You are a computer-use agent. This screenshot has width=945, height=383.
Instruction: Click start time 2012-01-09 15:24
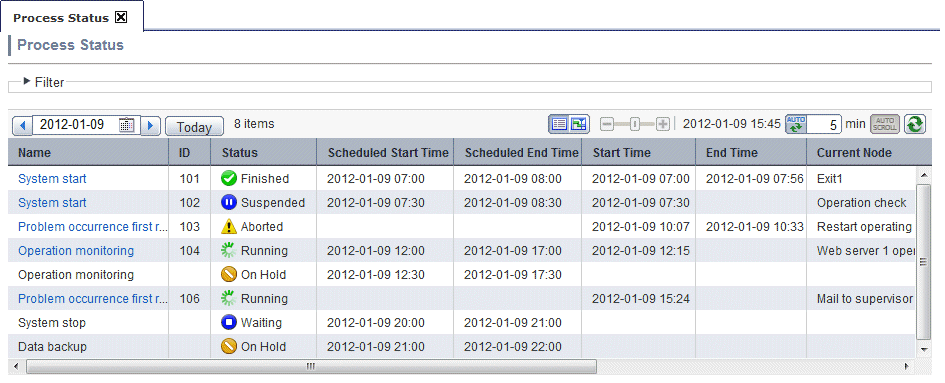click(641, 299)
